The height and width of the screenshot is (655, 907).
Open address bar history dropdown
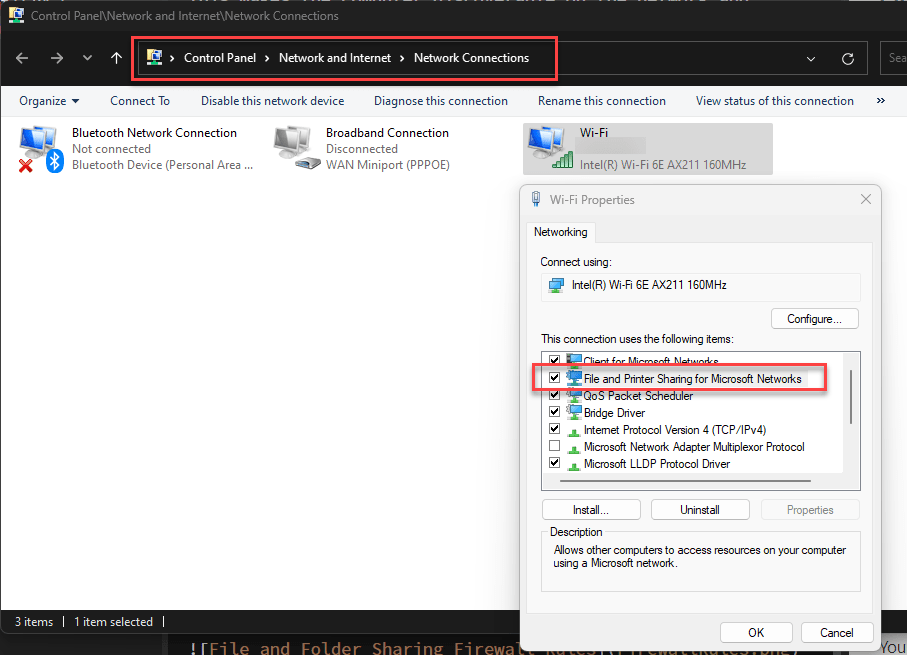[x=811, y=58]
